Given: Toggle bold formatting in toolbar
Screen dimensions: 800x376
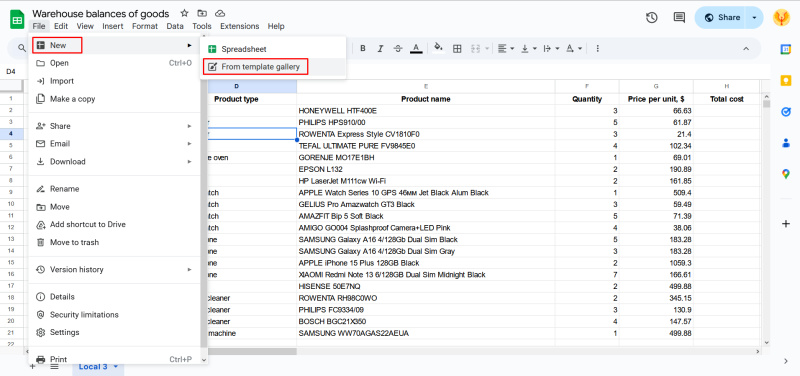Looking at the screenshot, I should click(363, 48).
